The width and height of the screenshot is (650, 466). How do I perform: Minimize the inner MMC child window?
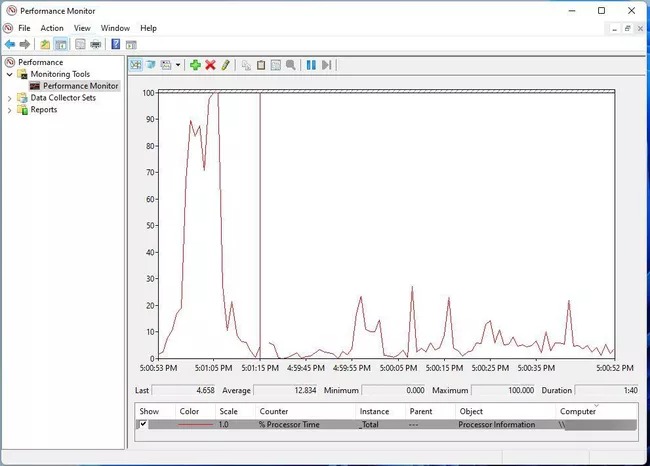tap(615, 29)
